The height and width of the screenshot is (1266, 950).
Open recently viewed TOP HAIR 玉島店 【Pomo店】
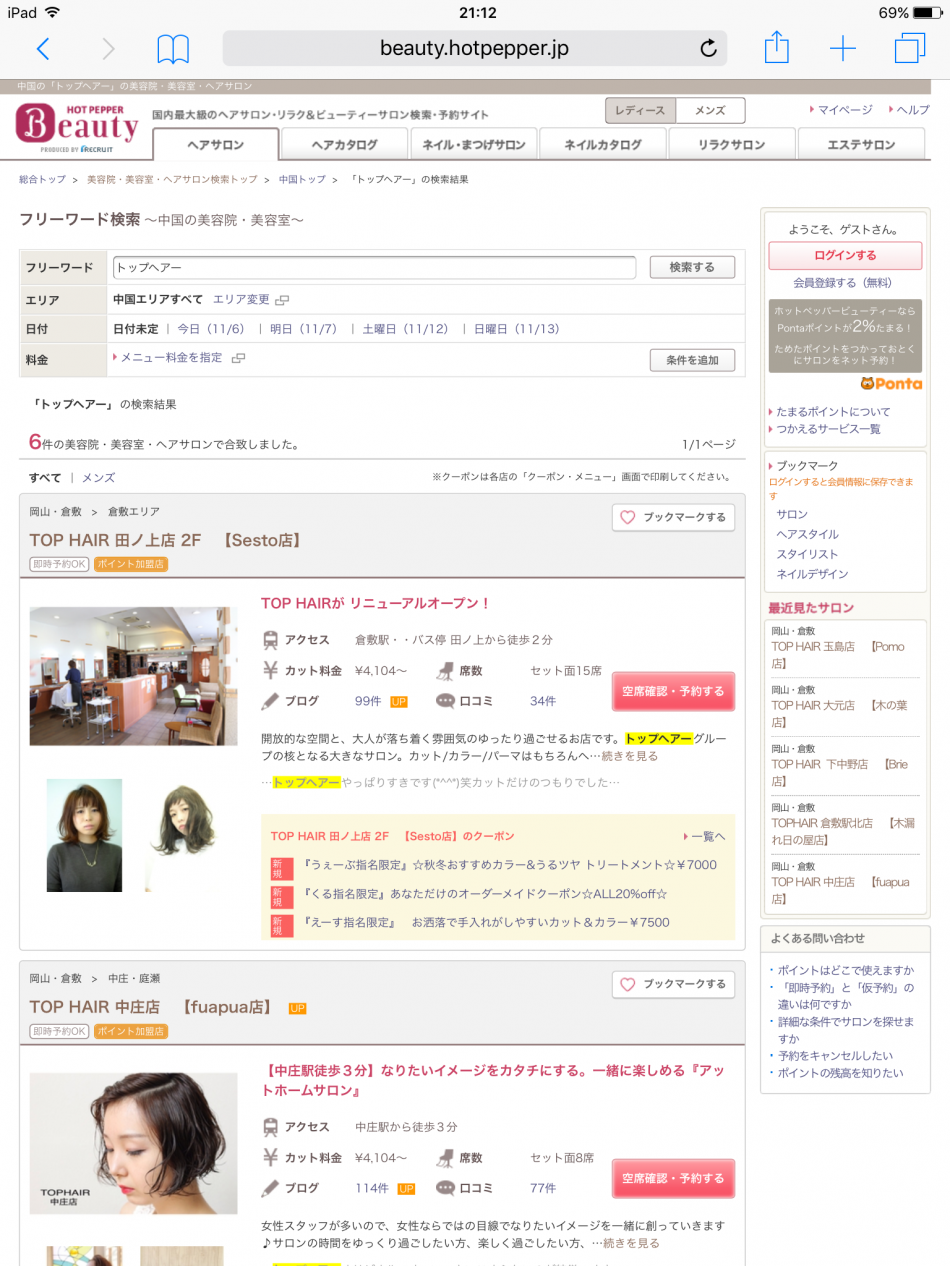tap(838, 655)
